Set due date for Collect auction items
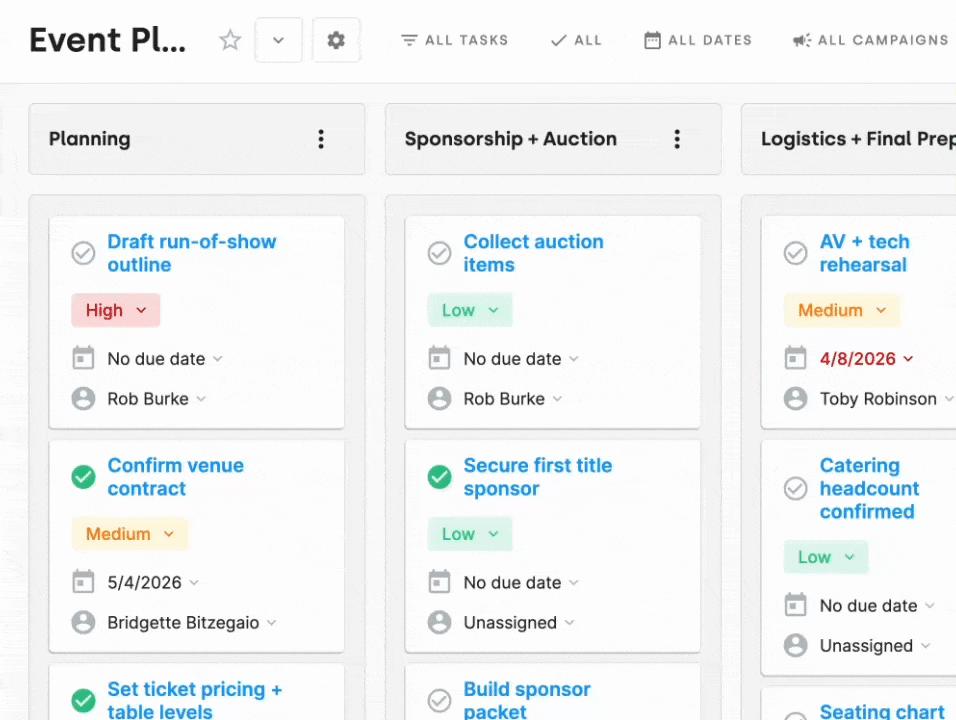 click(521, 359)
